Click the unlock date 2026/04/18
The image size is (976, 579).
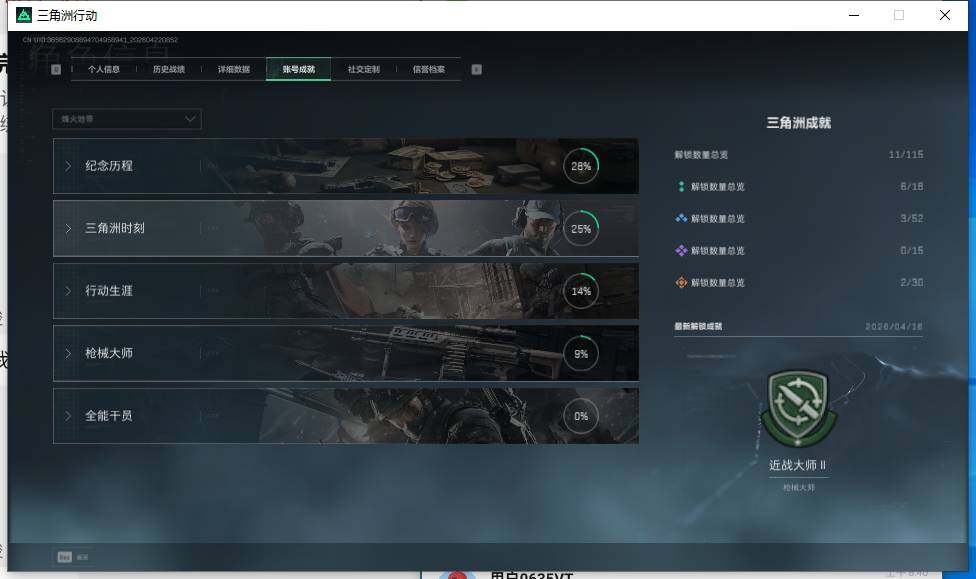coord(894,326)
